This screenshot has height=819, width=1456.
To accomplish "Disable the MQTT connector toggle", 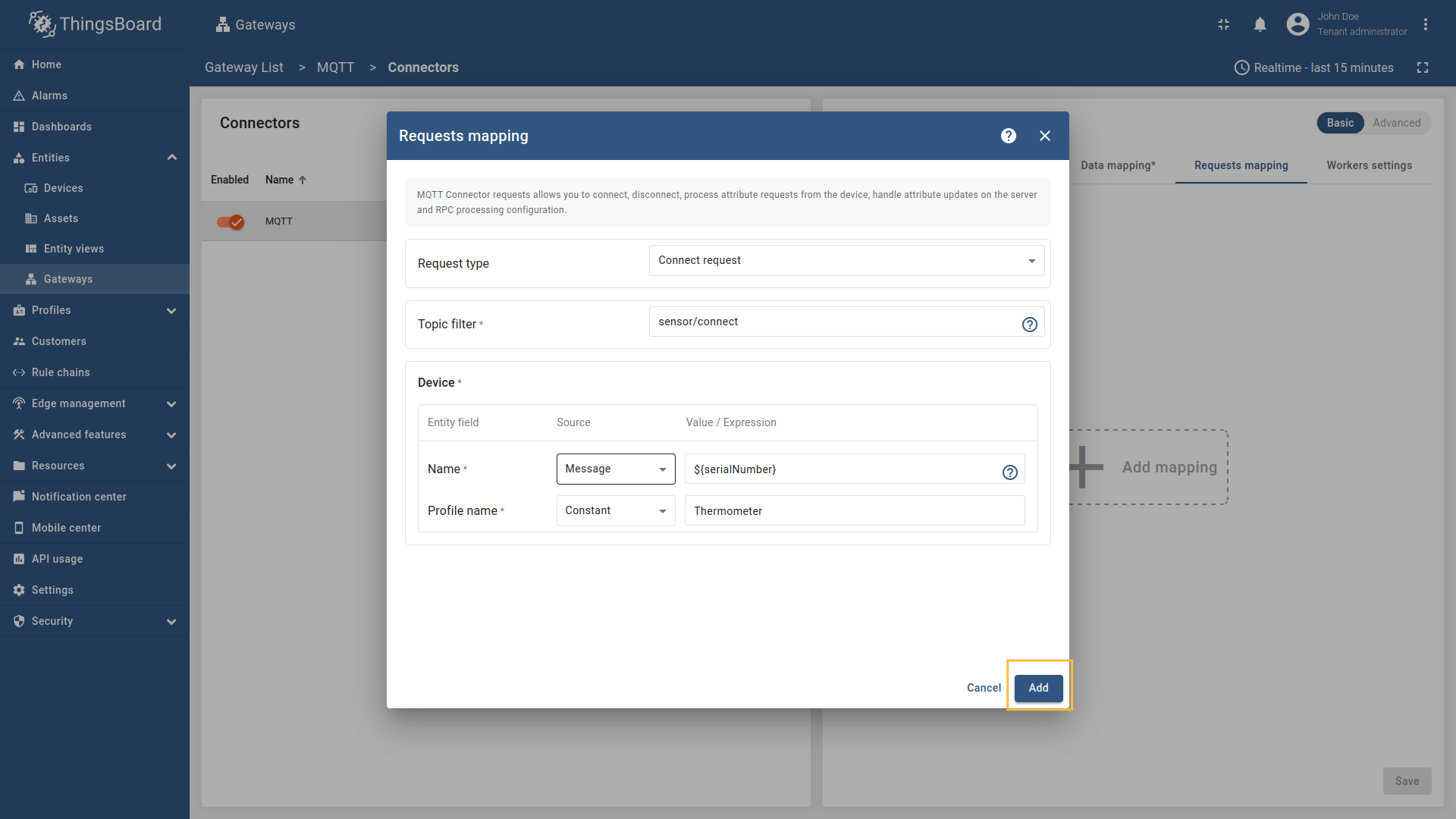I will (x=230, y=221).
